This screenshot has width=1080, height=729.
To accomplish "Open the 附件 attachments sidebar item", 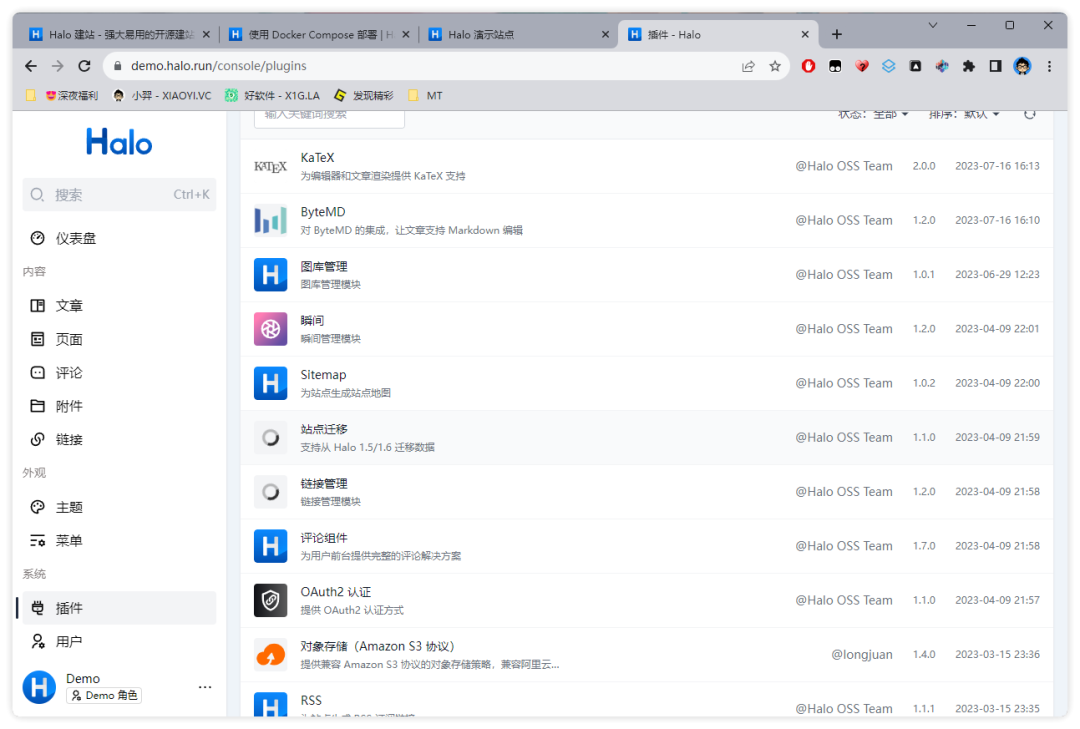I will [x=118, y=407].
